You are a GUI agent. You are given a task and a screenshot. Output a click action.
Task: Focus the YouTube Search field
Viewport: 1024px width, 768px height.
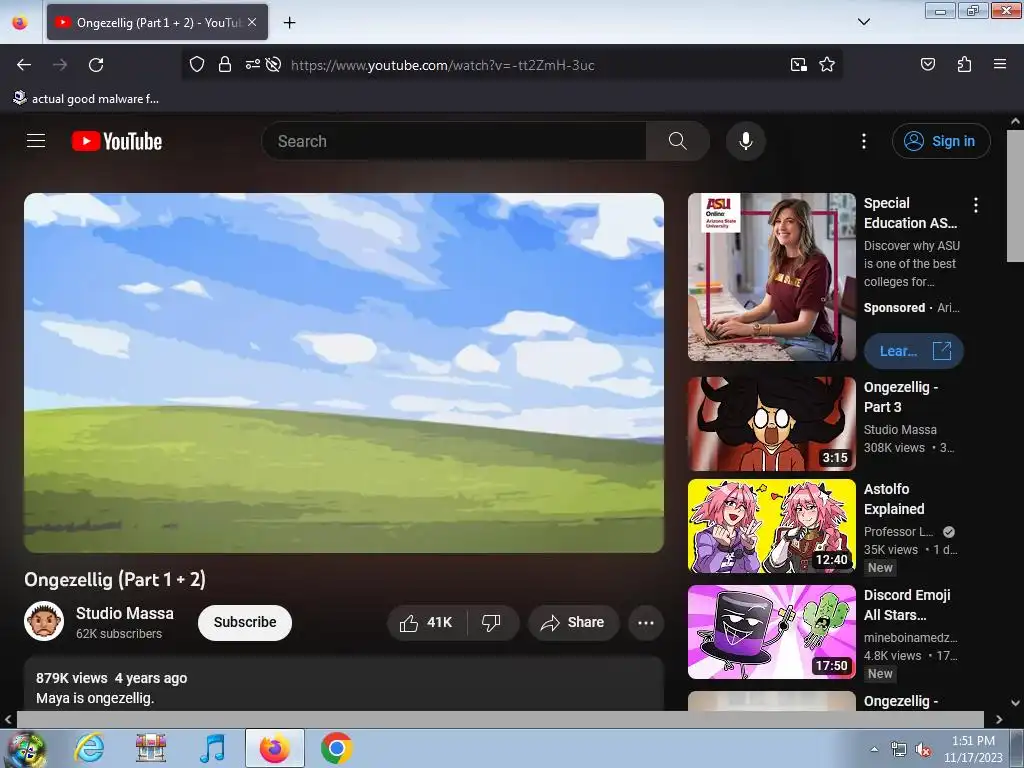pyautogui.click(x=454, y=141)
